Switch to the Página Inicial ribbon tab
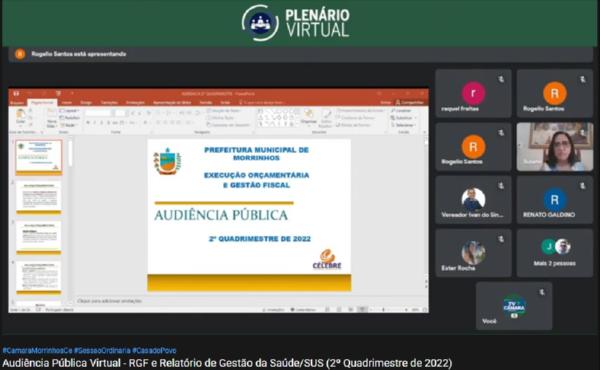600x370 pixels. tap(42, 103)
